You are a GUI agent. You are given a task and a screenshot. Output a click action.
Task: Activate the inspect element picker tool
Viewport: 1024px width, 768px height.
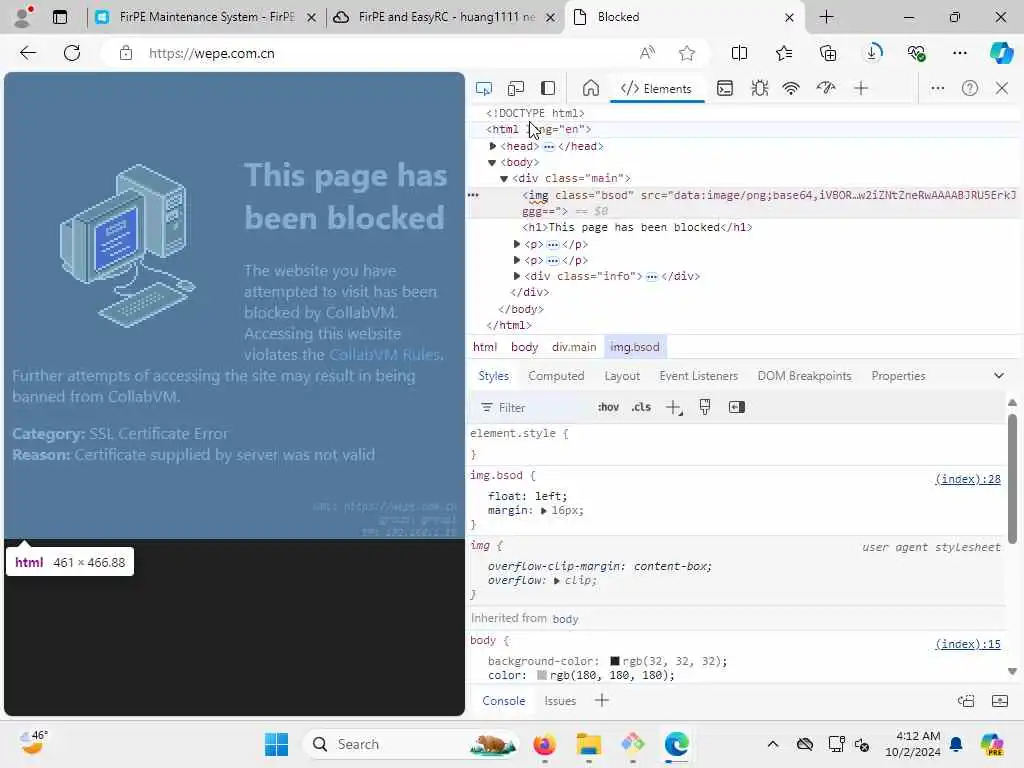[x=483, y=88]
